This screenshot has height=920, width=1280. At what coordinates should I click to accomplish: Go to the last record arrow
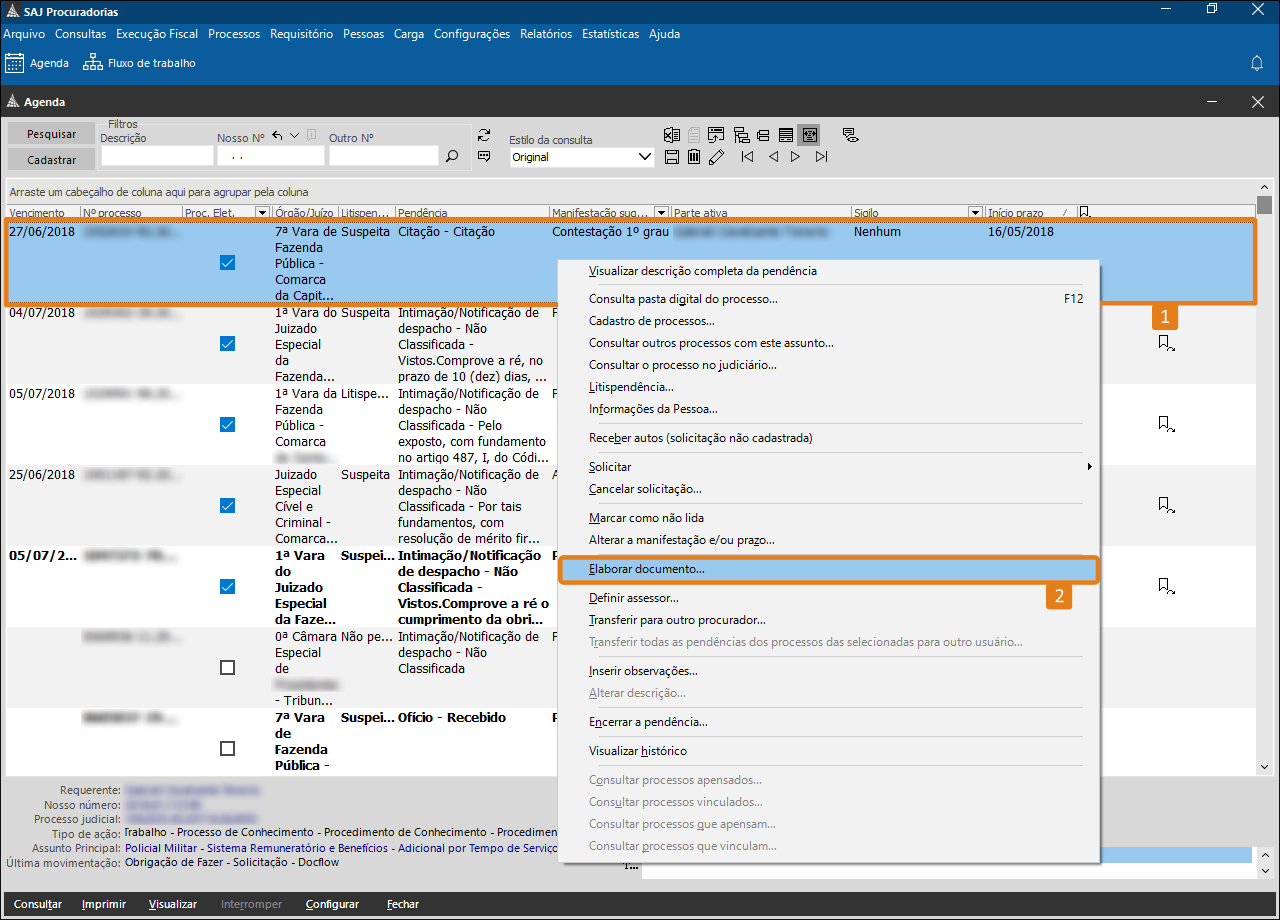click(821, 157)
